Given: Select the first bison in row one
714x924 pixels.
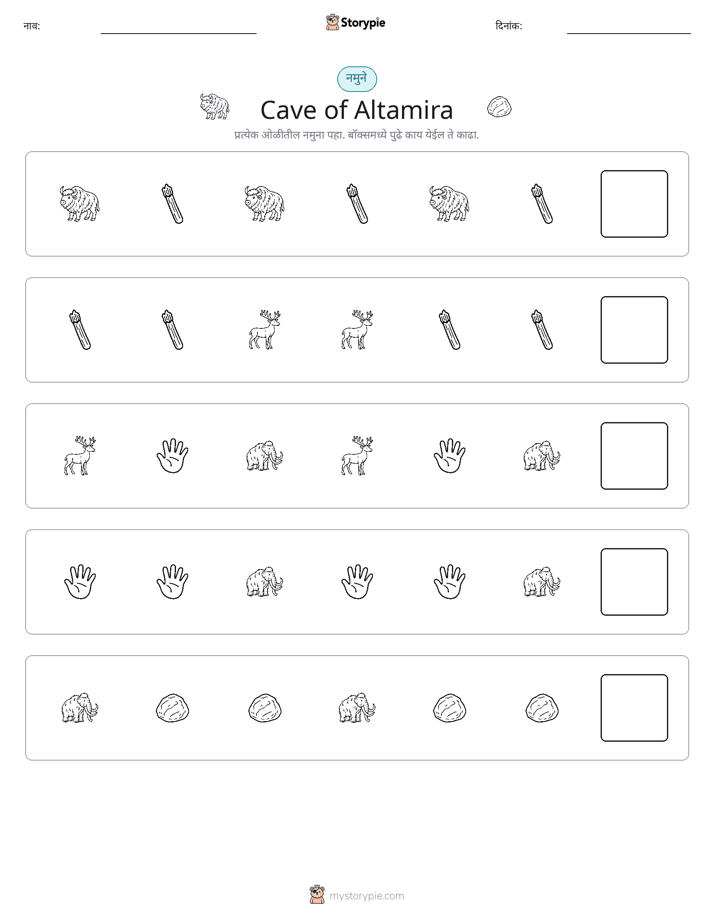Looking at the screenshot, I should click(80, 204).
